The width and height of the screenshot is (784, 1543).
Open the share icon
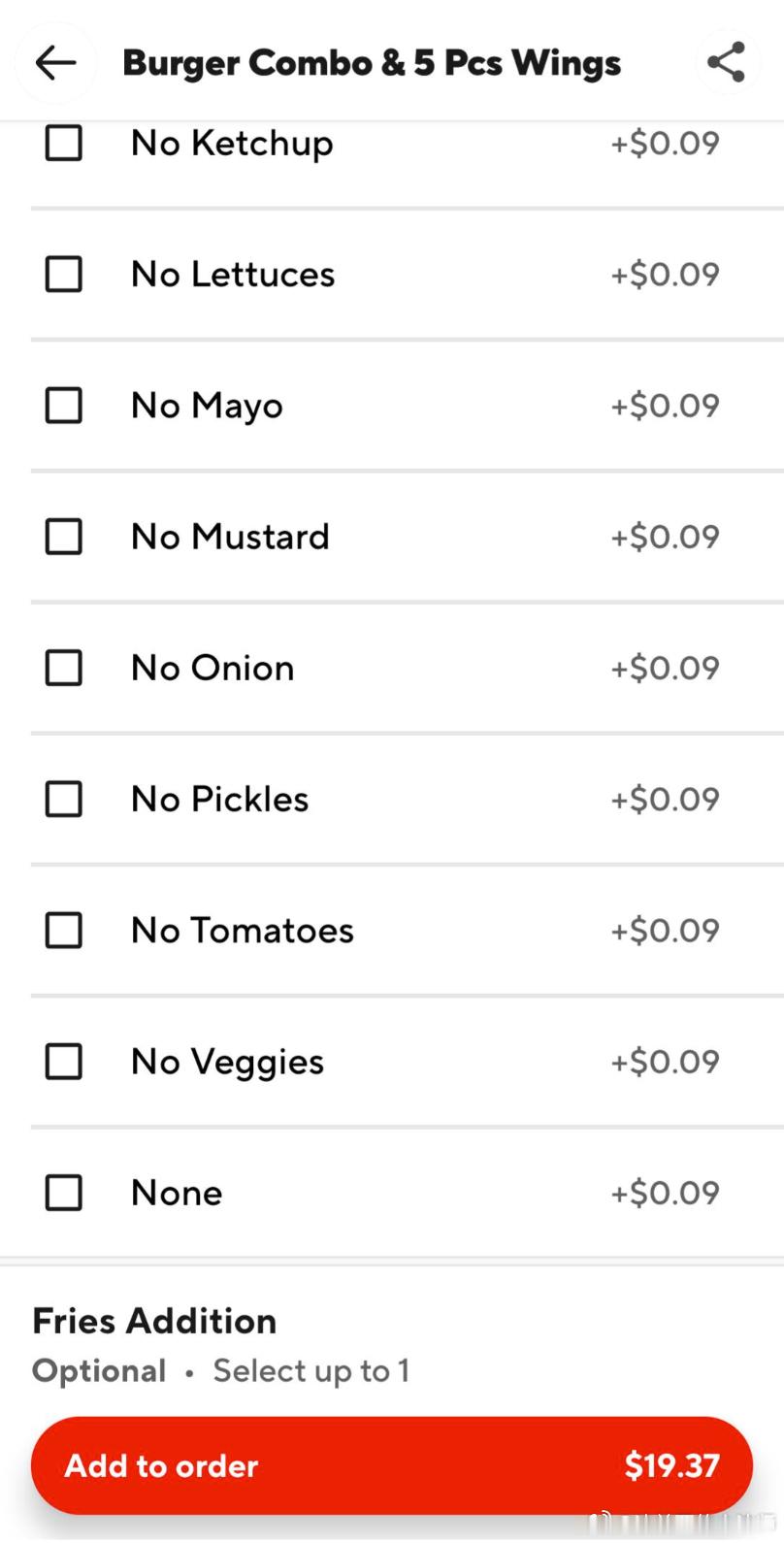point(726,63)
